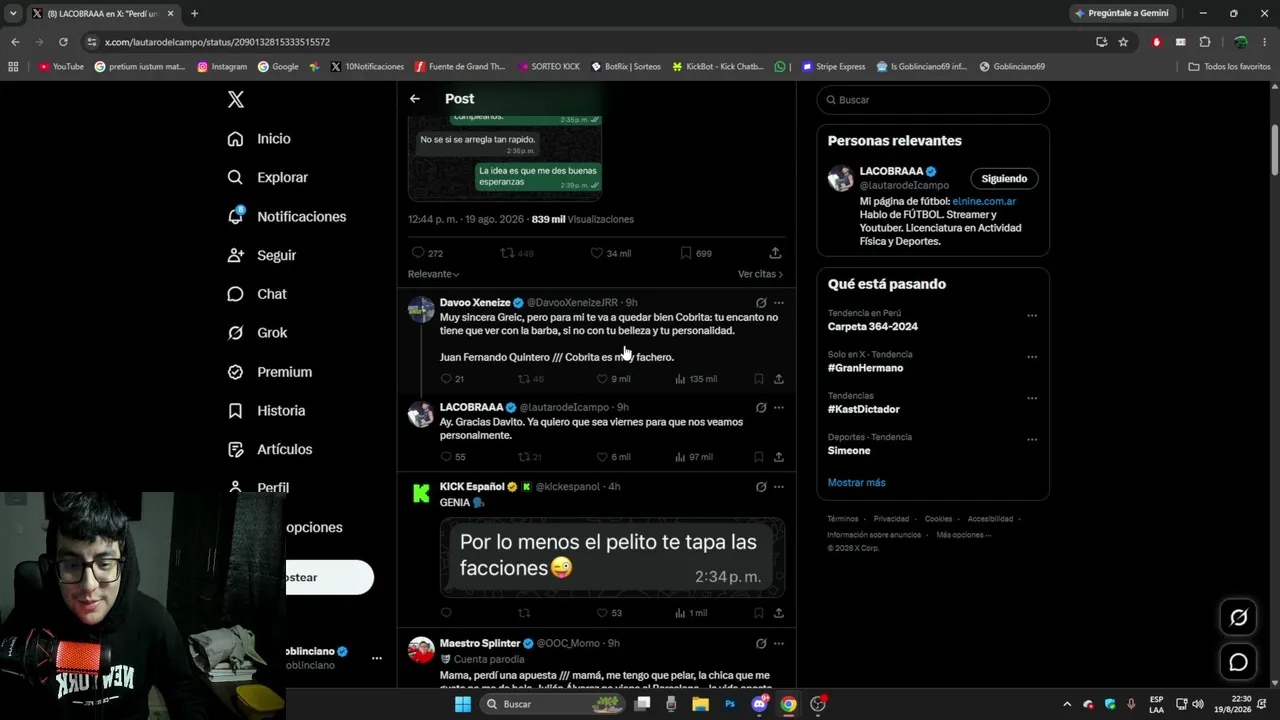The image size is (1280, 720).
Task: Open Grok actions on Davoo Xeneize's reply
Action: (x=761, y=303)
